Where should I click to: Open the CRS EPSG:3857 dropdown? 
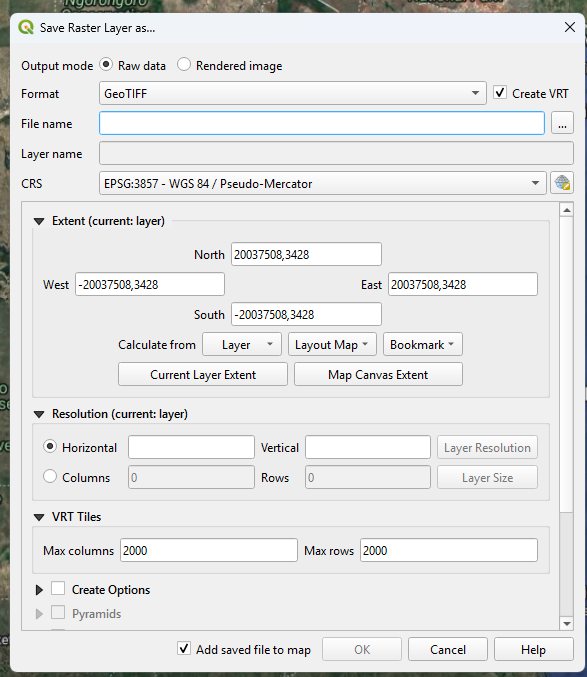[x=322, y=183]
